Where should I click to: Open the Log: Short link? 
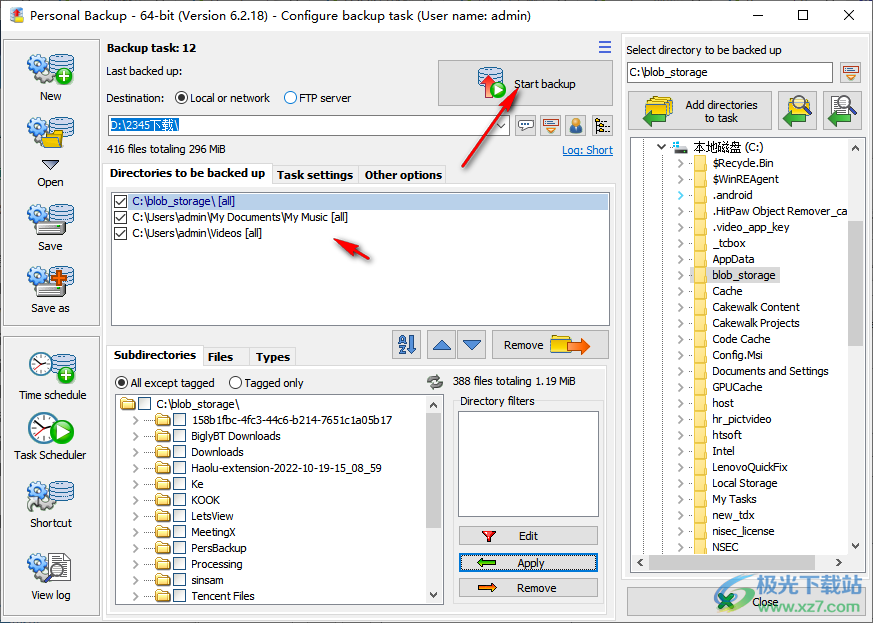[x=587, y=150]
